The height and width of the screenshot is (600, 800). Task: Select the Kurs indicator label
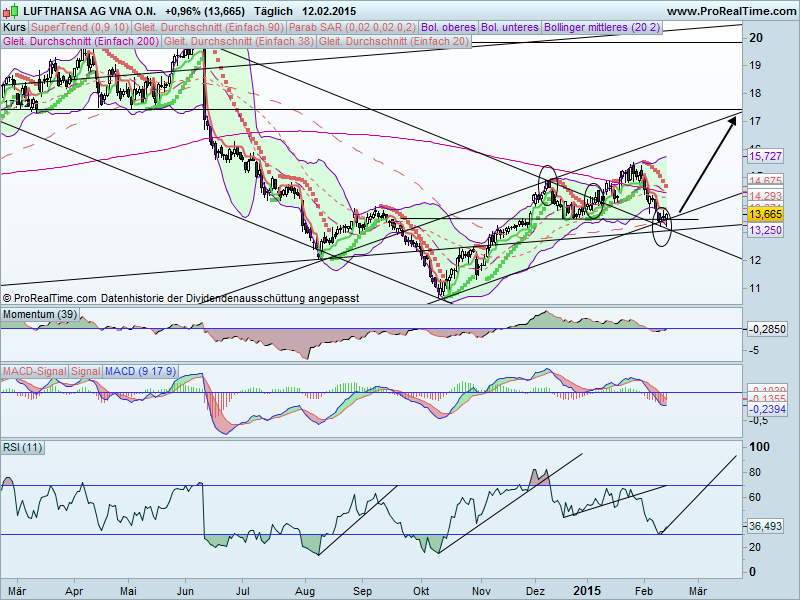pos(14,28)
